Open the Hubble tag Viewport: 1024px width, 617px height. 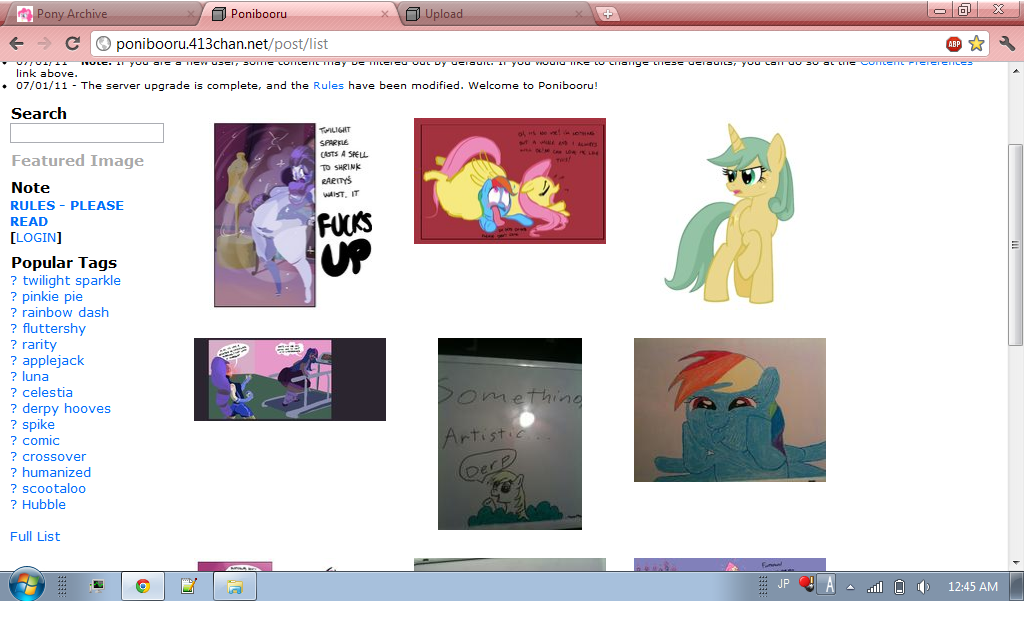(x=44, y=505)
